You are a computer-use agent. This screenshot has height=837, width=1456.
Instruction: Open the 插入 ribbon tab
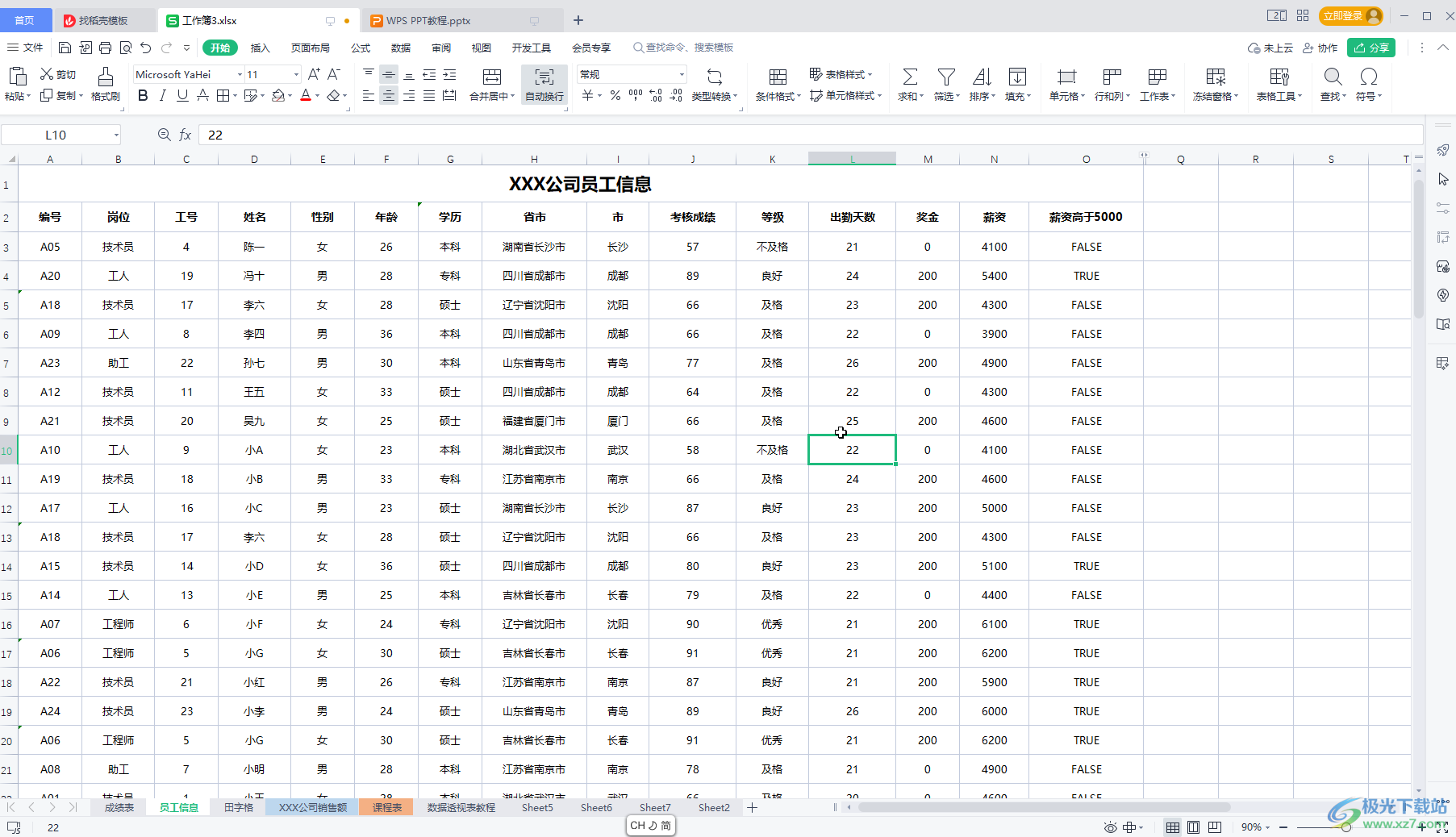260,48
